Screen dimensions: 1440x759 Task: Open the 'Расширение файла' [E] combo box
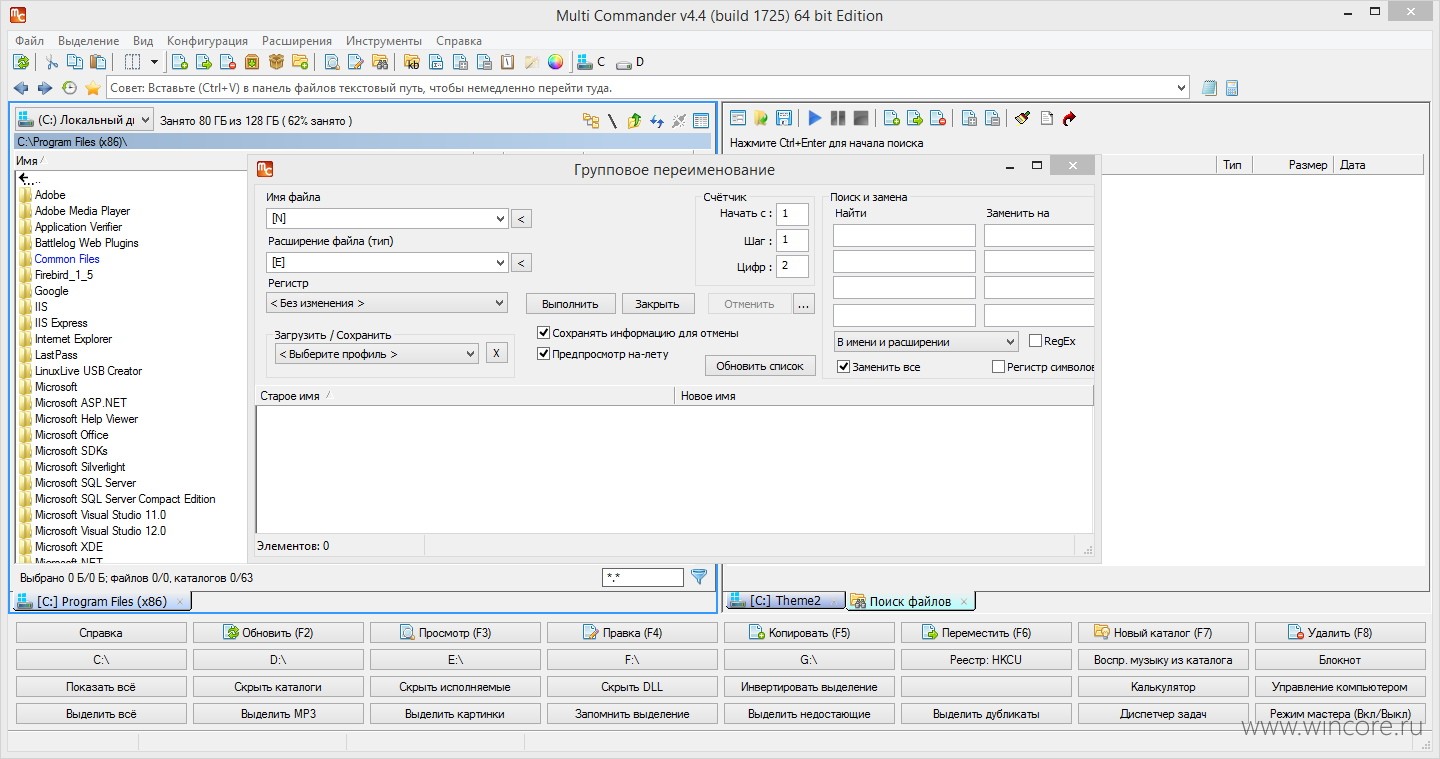point(387,262)
